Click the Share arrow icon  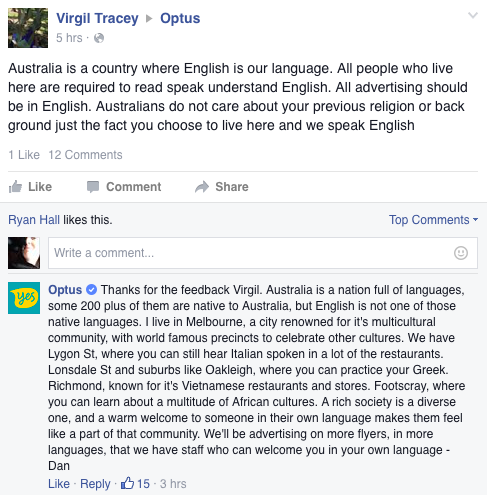(x=202, y=187)
